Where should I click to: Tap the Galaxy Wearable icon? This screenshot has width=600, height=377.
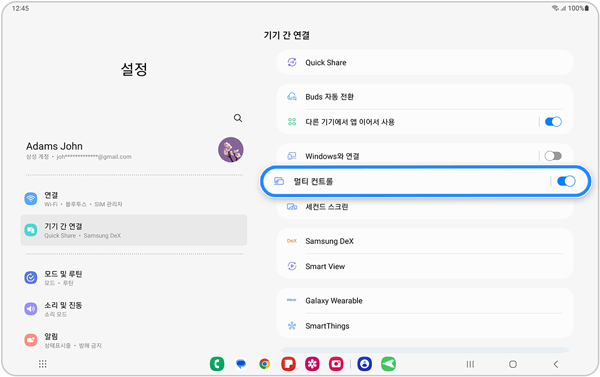pyautogui.click(x=292, y=300)
